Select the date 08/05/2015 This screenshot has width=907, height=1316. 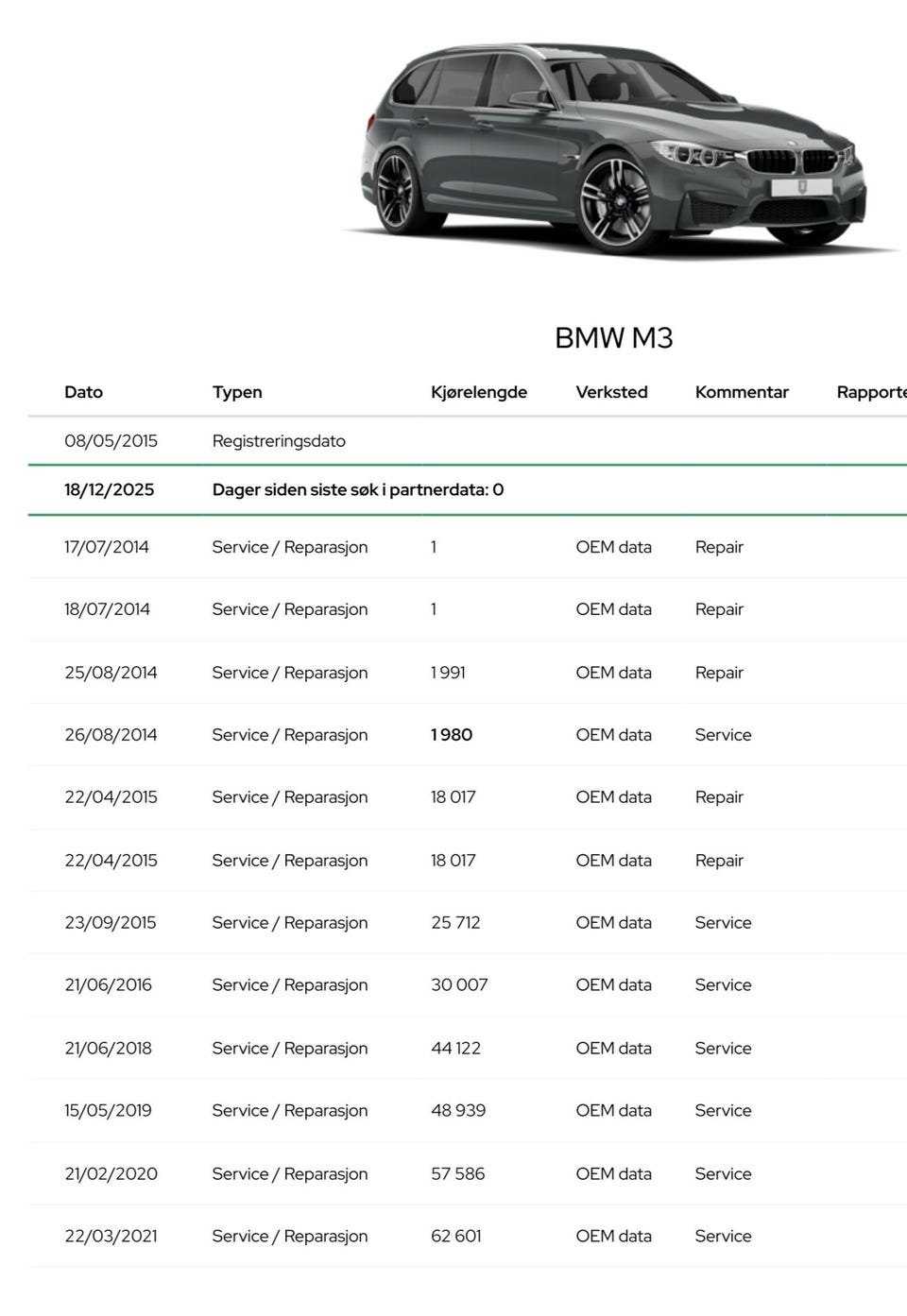point(111,441)
